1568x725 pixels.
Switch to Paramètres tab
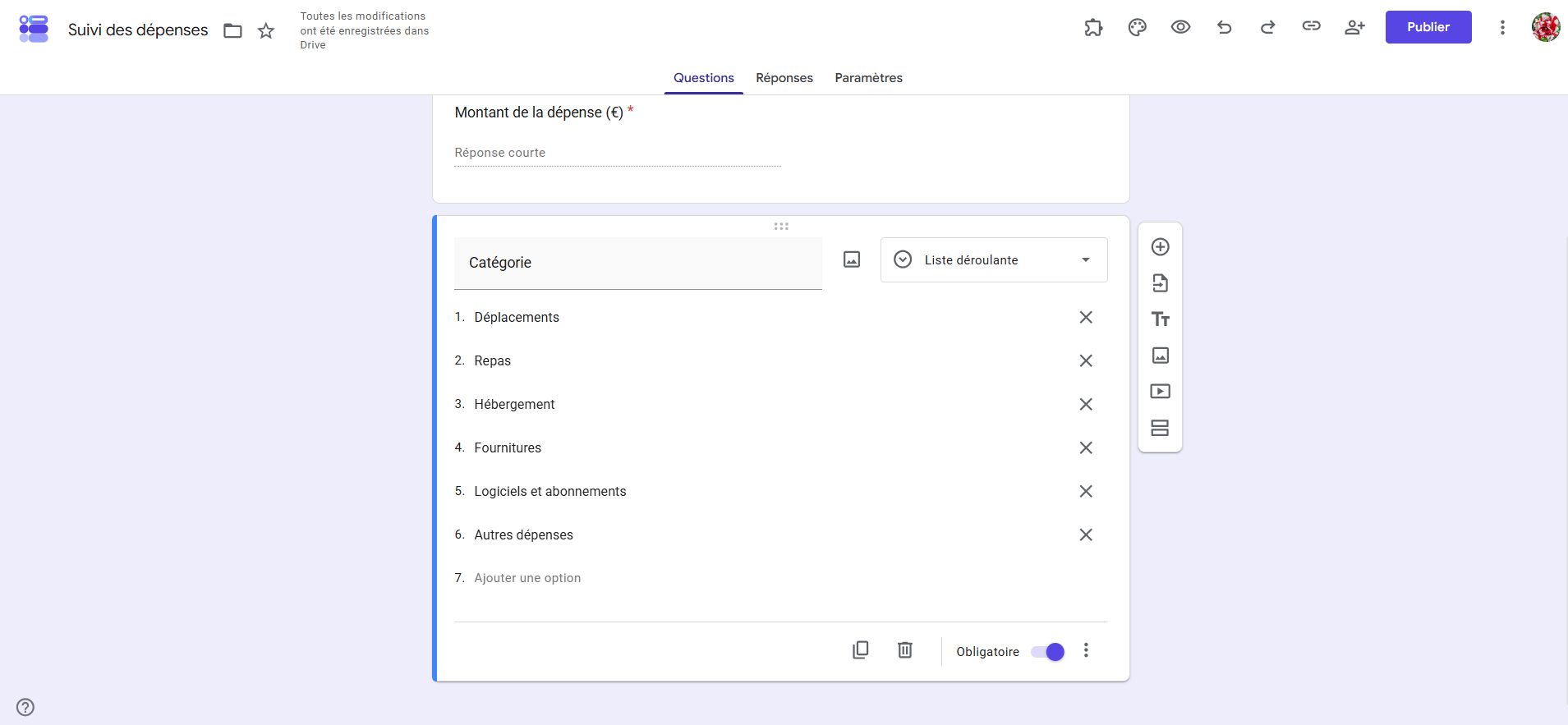[x=868, y=78]
